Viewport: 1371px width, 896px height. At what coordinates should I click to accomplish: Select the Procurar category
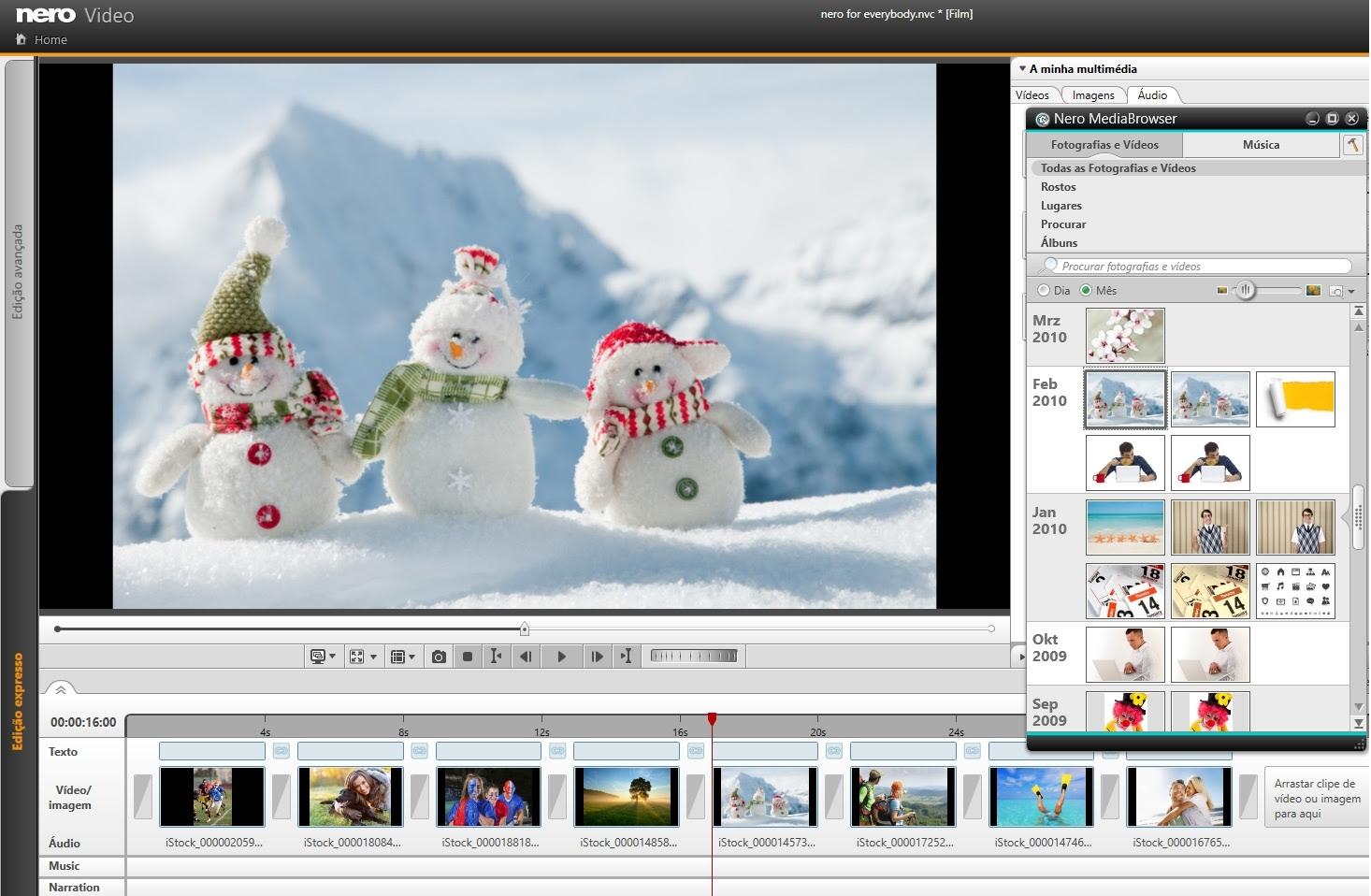click(x=1063, y=224)
